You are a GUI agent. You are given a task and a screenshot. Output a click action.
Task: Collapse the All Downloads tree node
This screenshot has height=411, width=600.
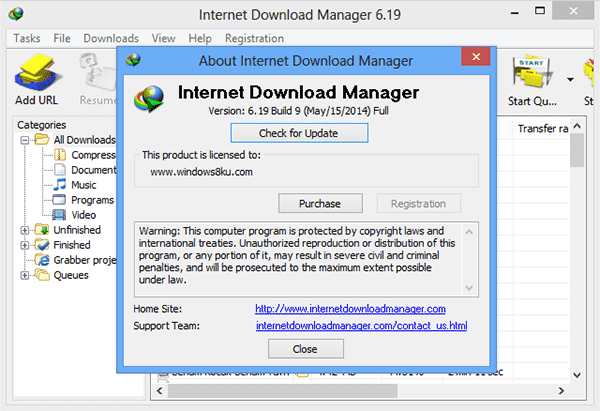click(25, 140)
